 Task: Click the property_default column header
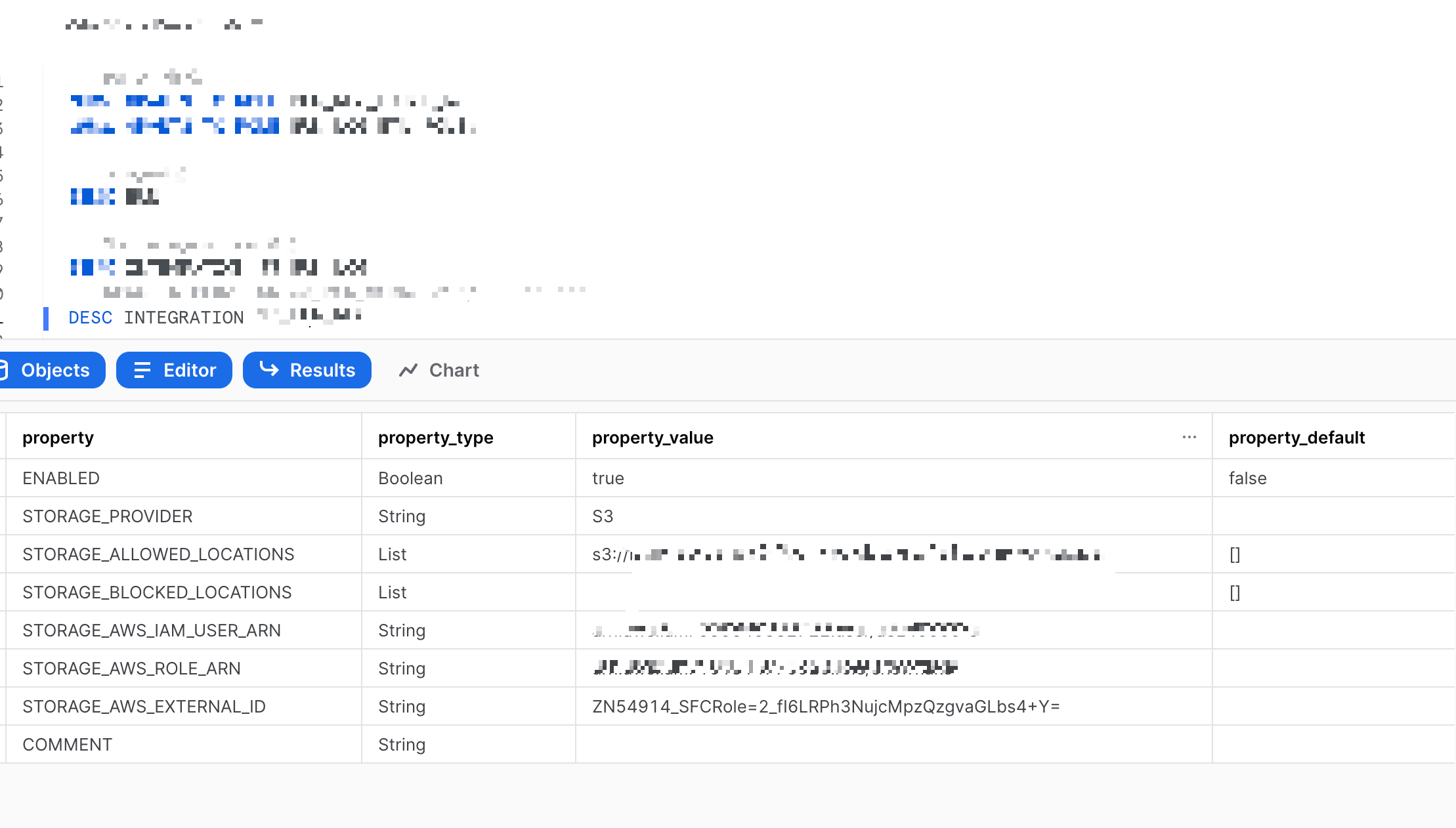(x=1296, y=438)
